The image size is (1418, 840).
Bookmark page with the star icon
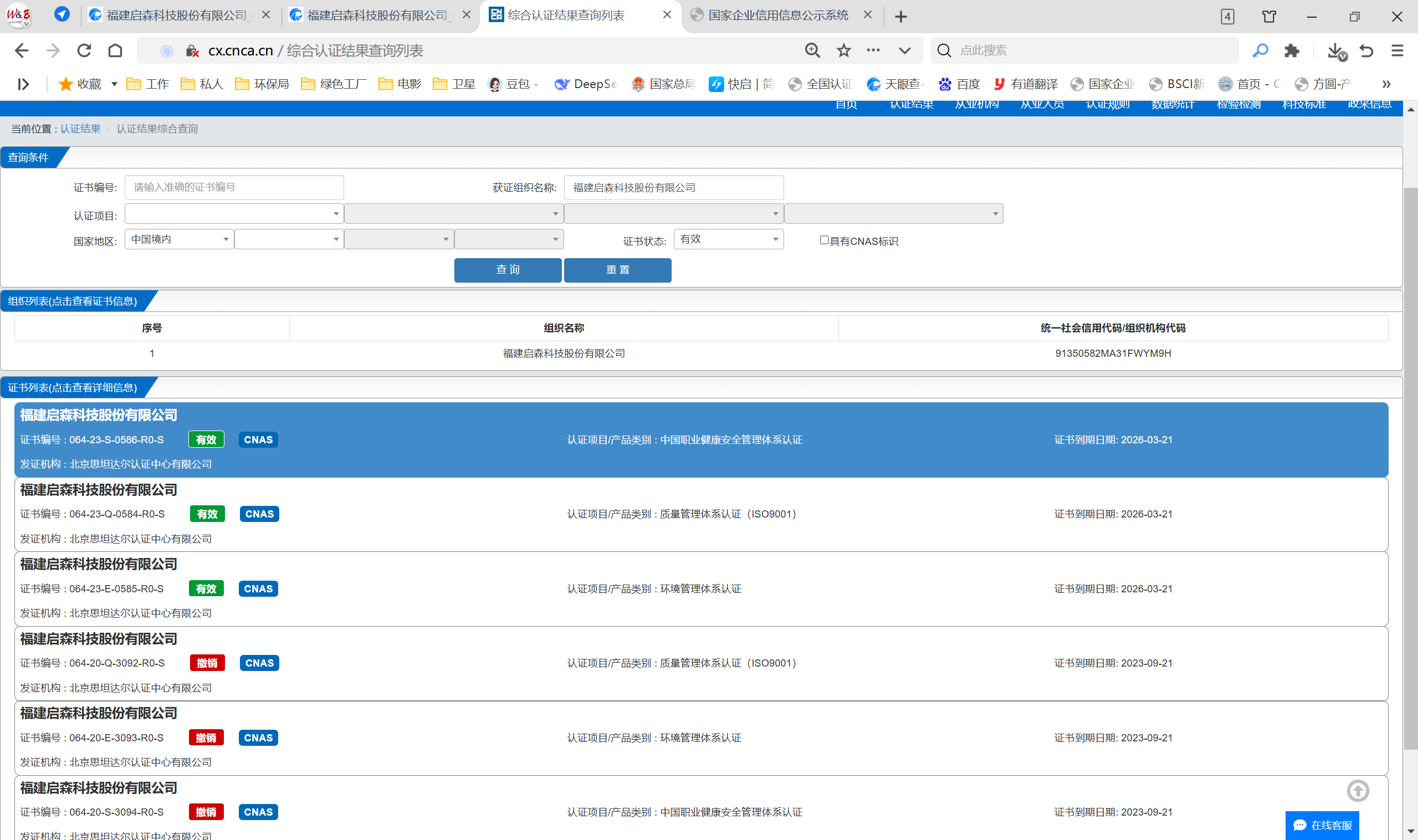click(843, 51)
